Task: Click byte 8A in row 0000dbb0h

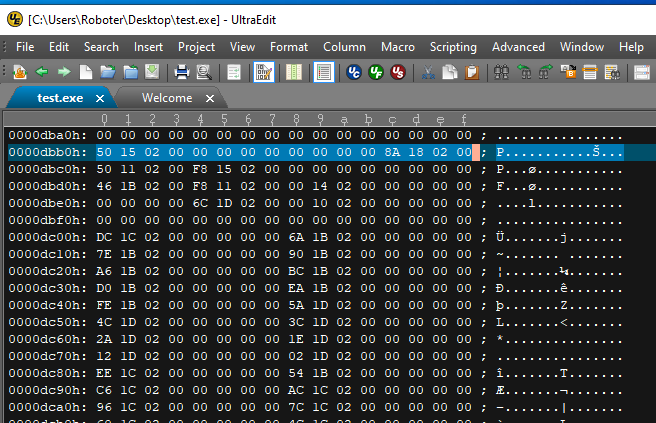Action: click(392, 152)
